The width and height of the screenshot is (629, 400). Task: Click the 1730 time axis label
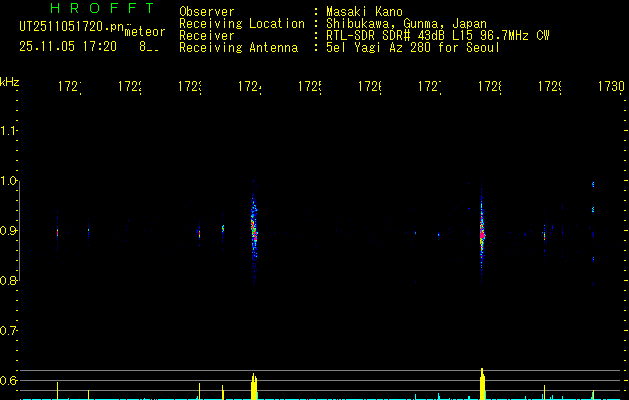(611, 86)
